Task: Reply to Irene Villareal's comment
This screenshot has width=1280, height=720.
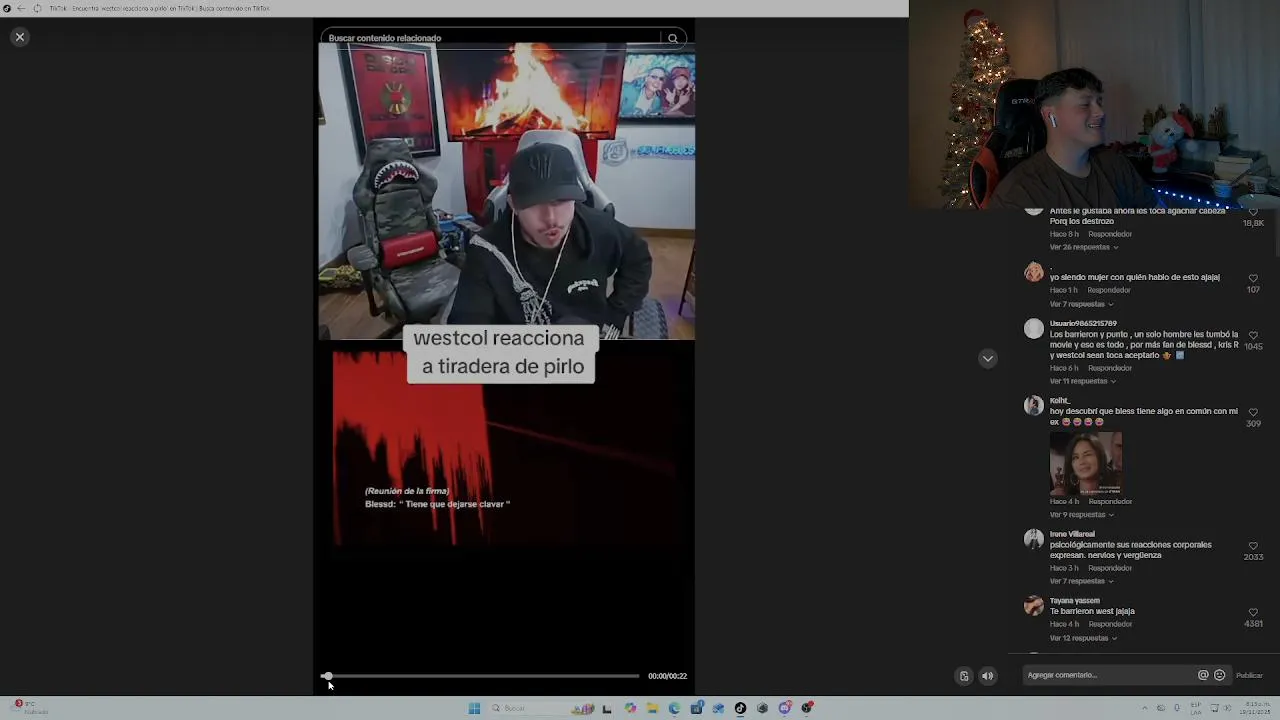Action: coord(1110,568)
